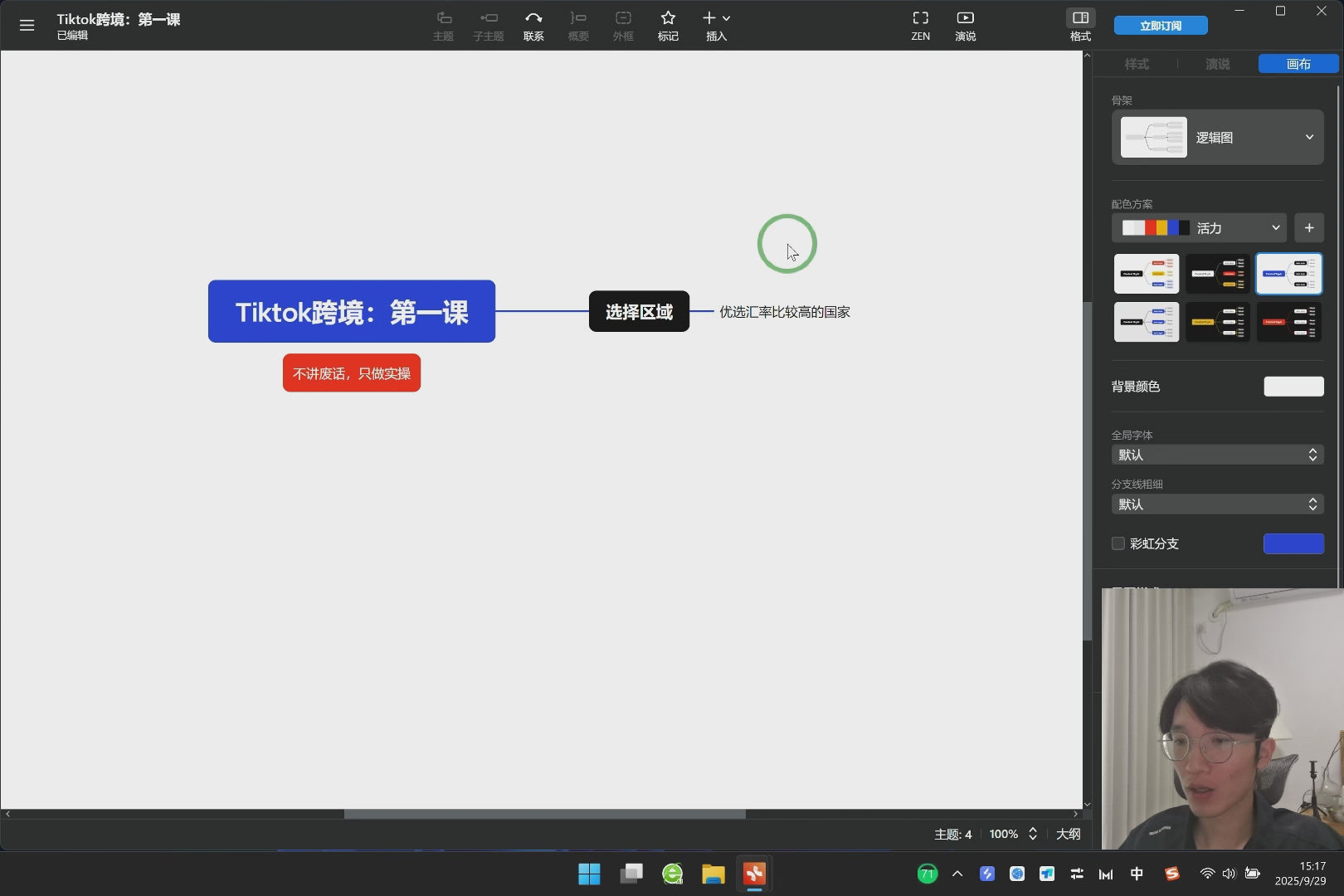Switch to the 演说 tab in panel
1344x896 pixels.
(1217, 64)
